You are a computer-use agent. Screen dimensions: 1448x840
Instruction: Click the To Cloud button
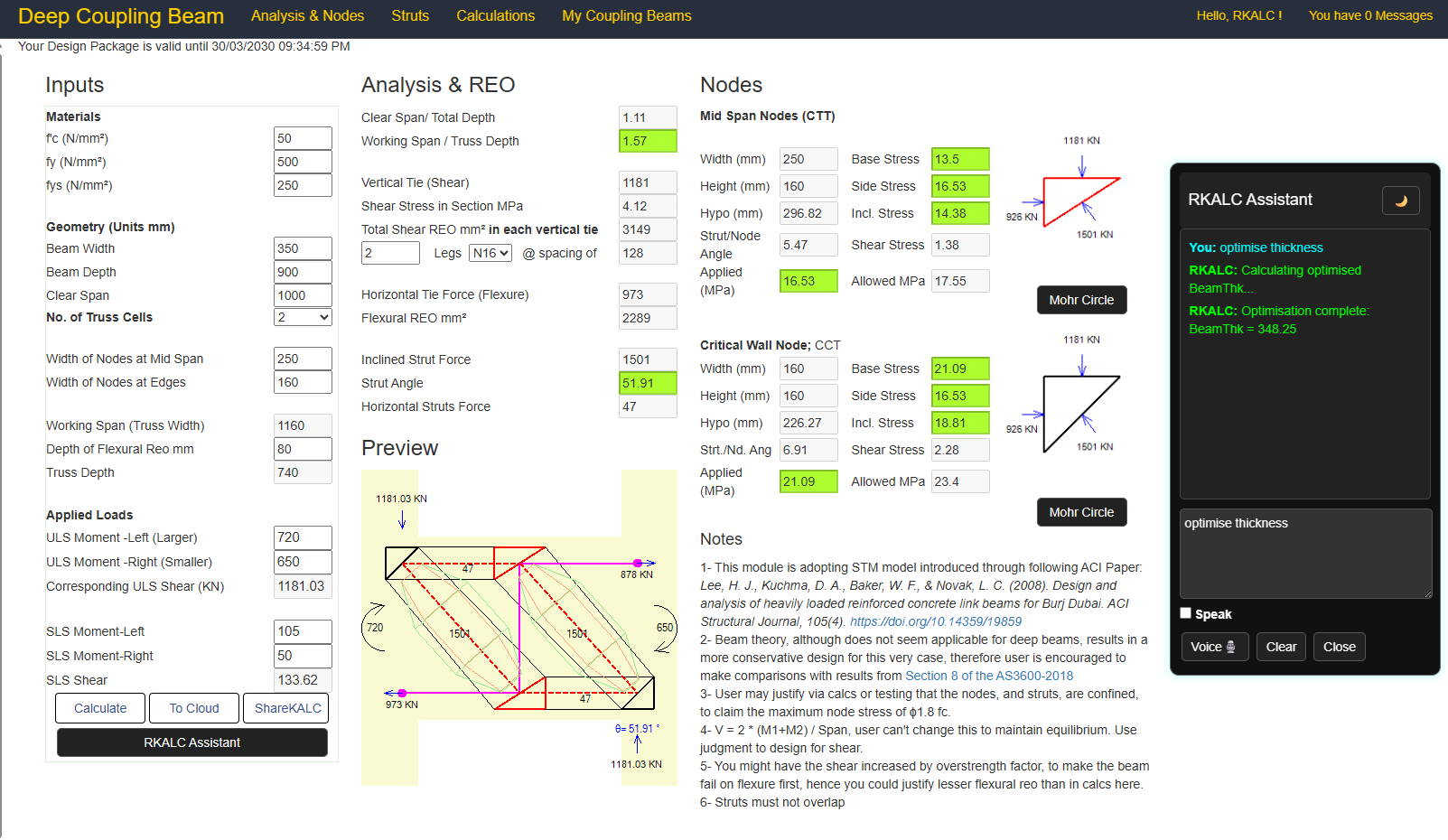tap(194, 708)
